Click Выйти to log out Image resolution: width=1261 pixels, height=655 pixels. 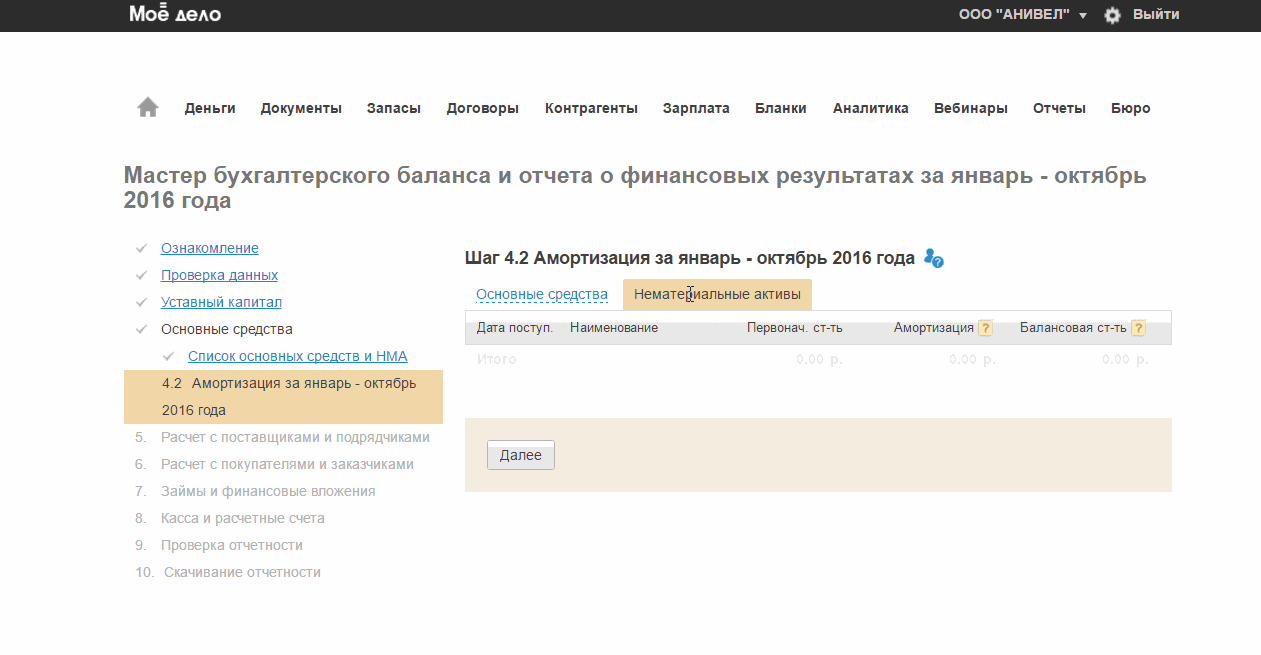tap(1156, 15)
